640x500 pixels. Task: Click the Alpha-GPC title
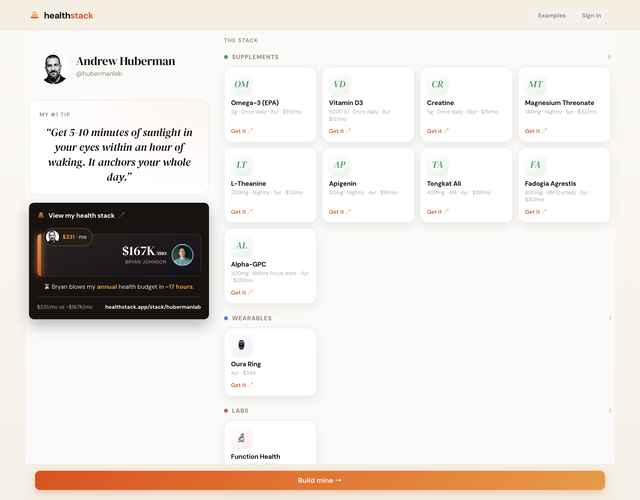click(x=248, y=264)
